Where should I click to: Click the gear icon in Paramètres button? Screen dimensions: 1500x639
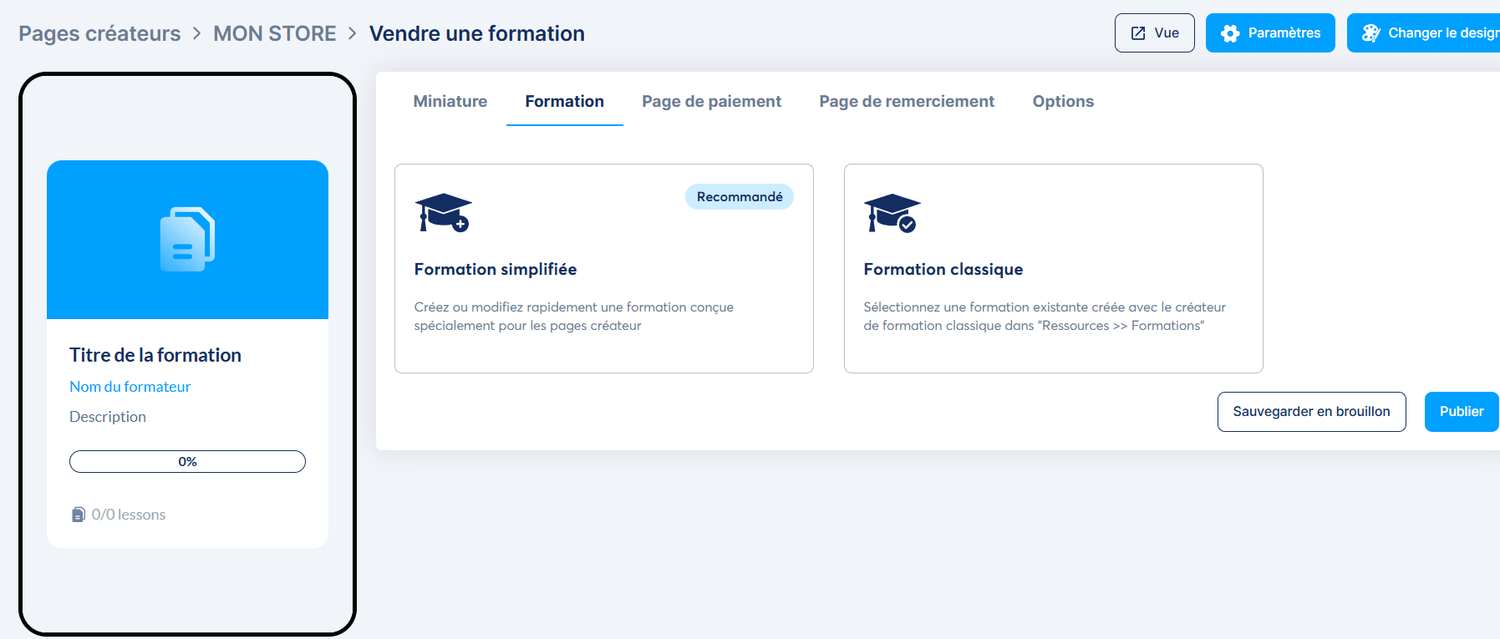tap(1231, 33)
